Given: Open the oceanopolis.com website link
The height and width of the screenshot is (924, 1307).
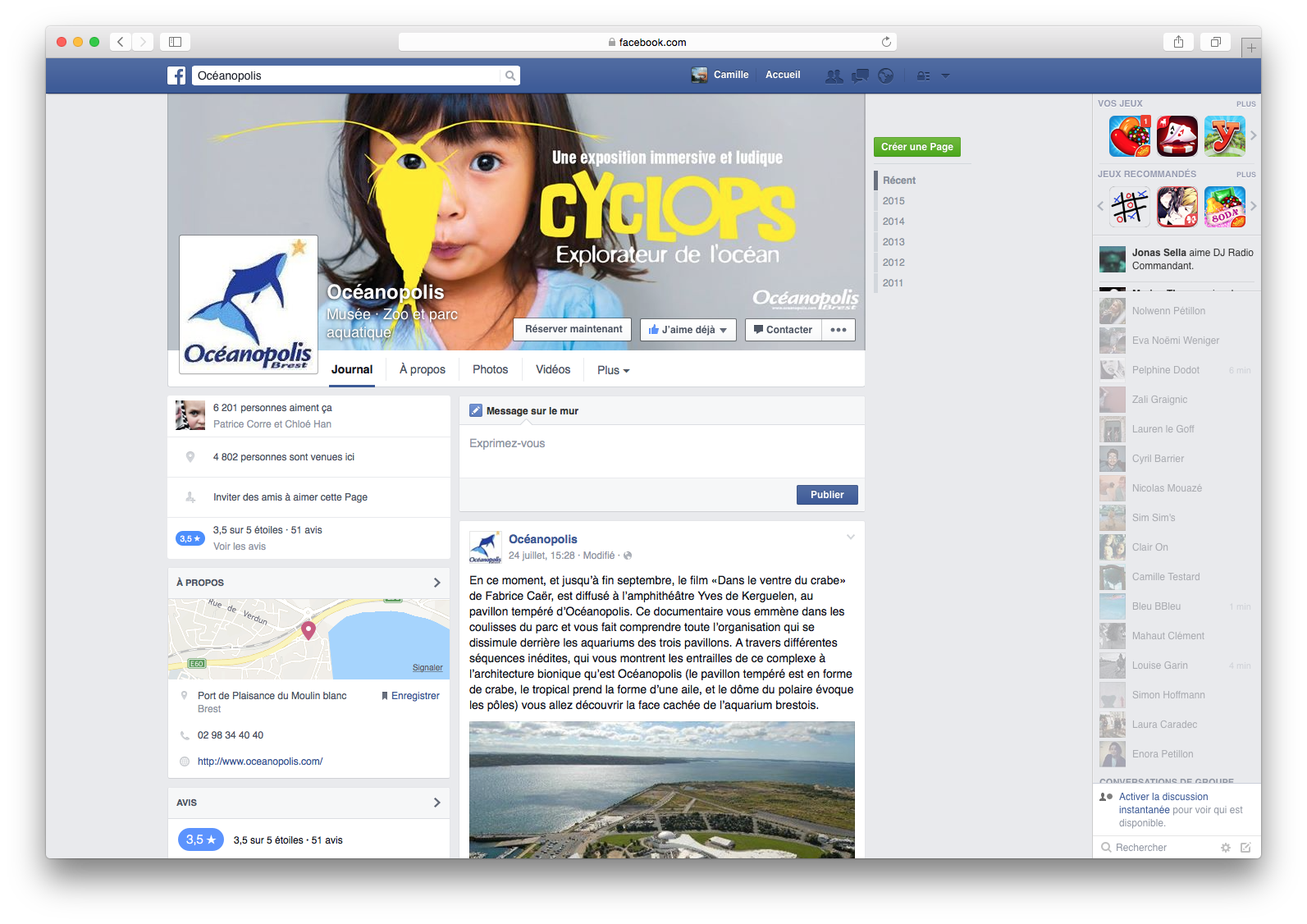Looking at the screenshot, I should click(x=260, y=762).
